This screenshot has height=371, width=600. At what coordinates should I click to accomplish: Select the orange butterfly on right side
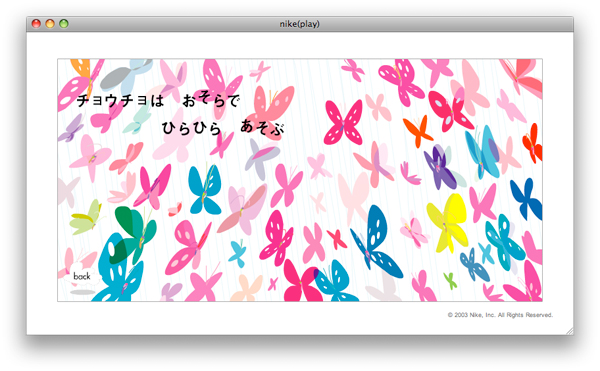tap(417, 131)
